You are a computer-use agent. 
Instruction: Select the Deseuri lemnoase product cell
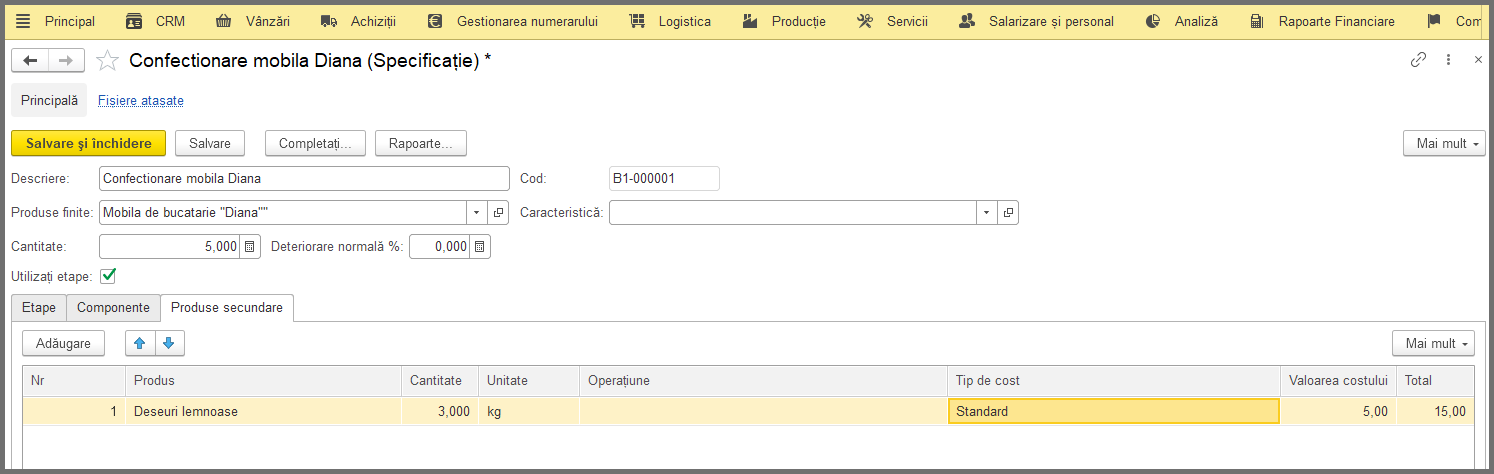pos(263,411)
